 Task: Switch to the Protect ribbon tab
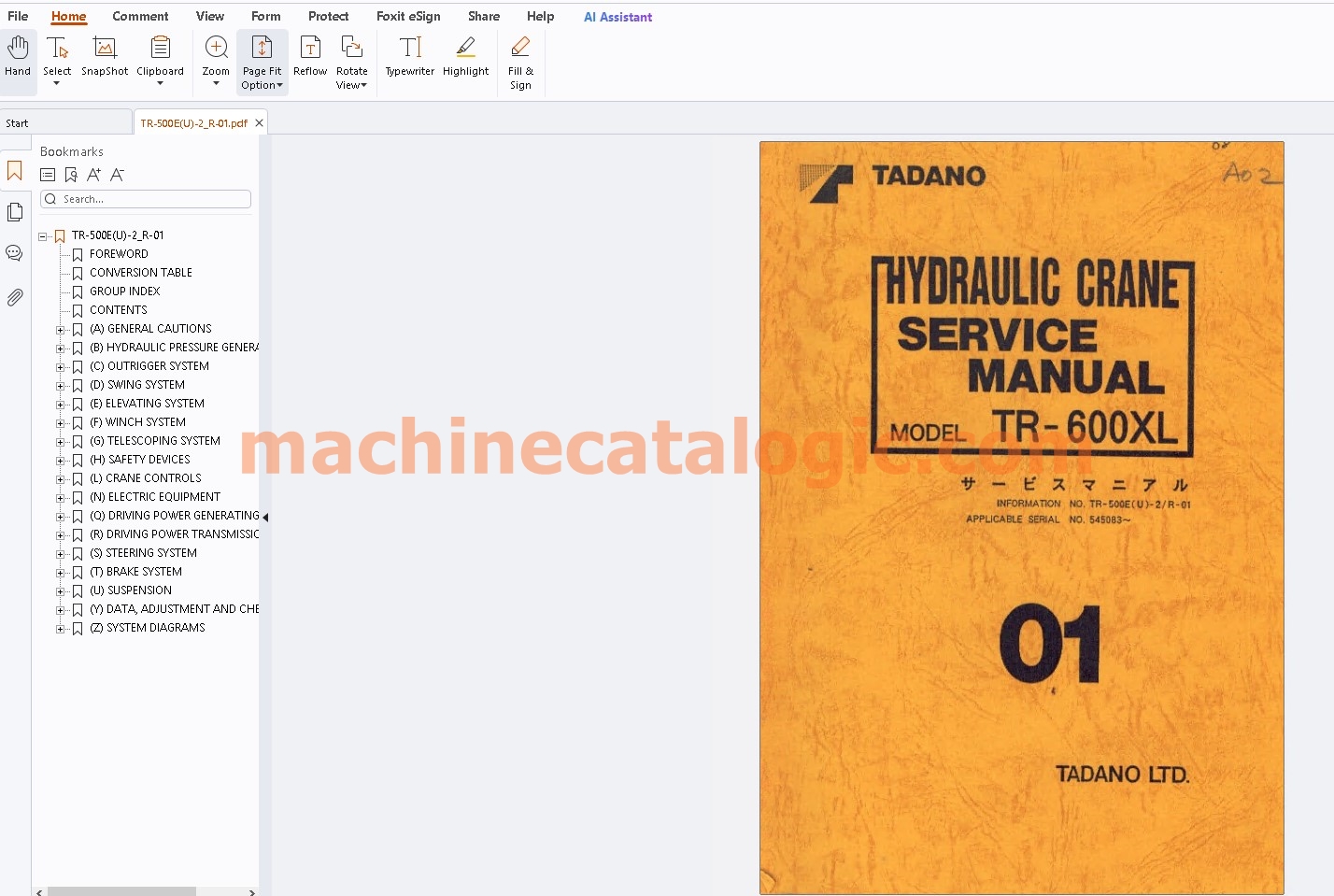(x=328, y=16)
